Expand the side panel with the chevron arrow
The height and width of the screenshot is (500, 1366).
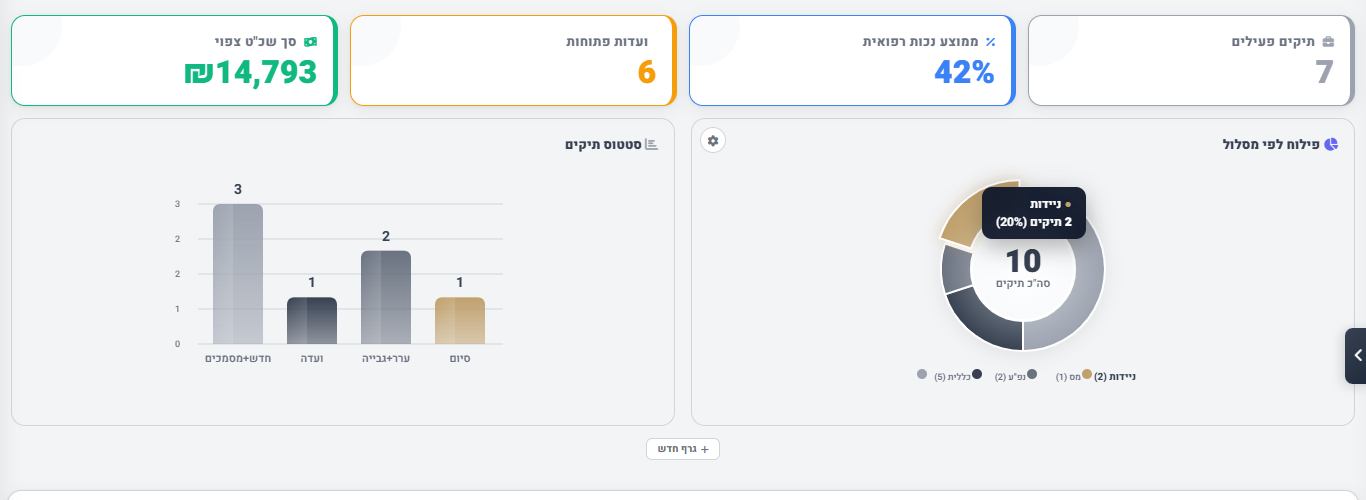click(1356, 355)
